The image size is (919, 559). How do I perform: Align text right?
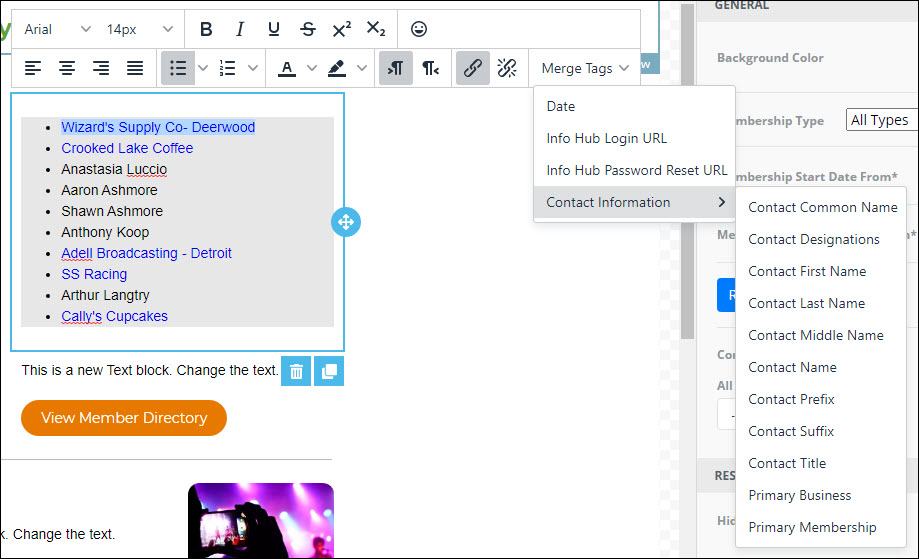pyautogui.click(x=101, y=69)
